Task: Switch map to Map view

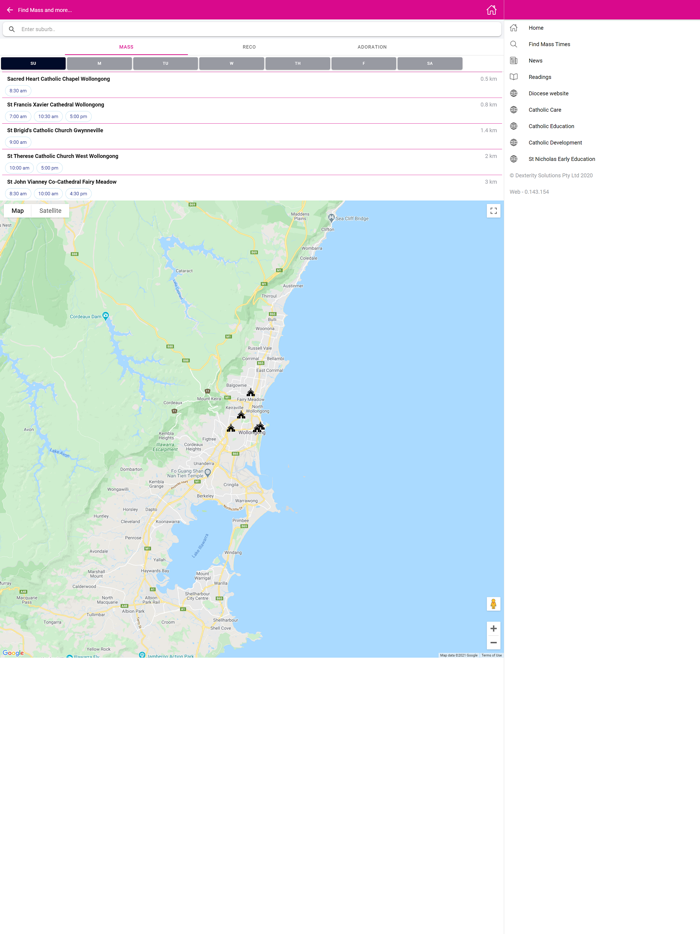Action: pyautogui.click(x=18, y=211)
